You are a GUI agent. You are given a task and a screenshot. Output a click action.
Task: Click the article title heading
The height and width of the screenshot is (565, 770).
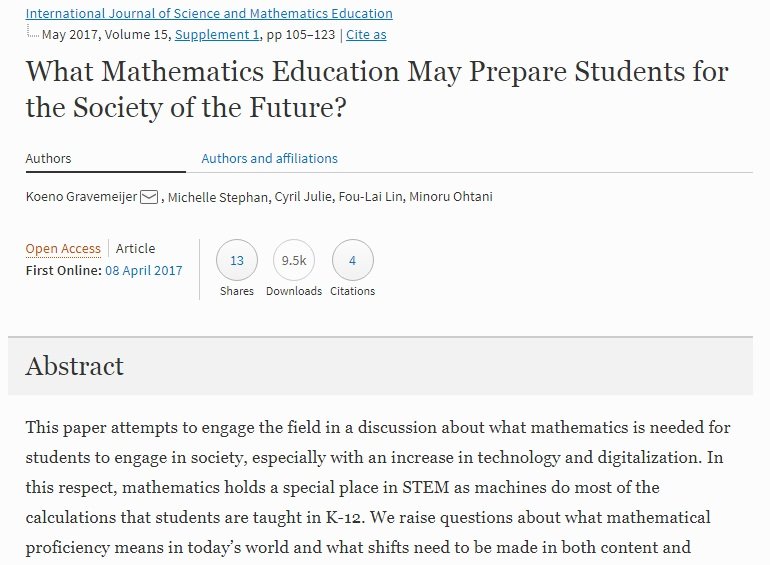(x=377, y=89)
